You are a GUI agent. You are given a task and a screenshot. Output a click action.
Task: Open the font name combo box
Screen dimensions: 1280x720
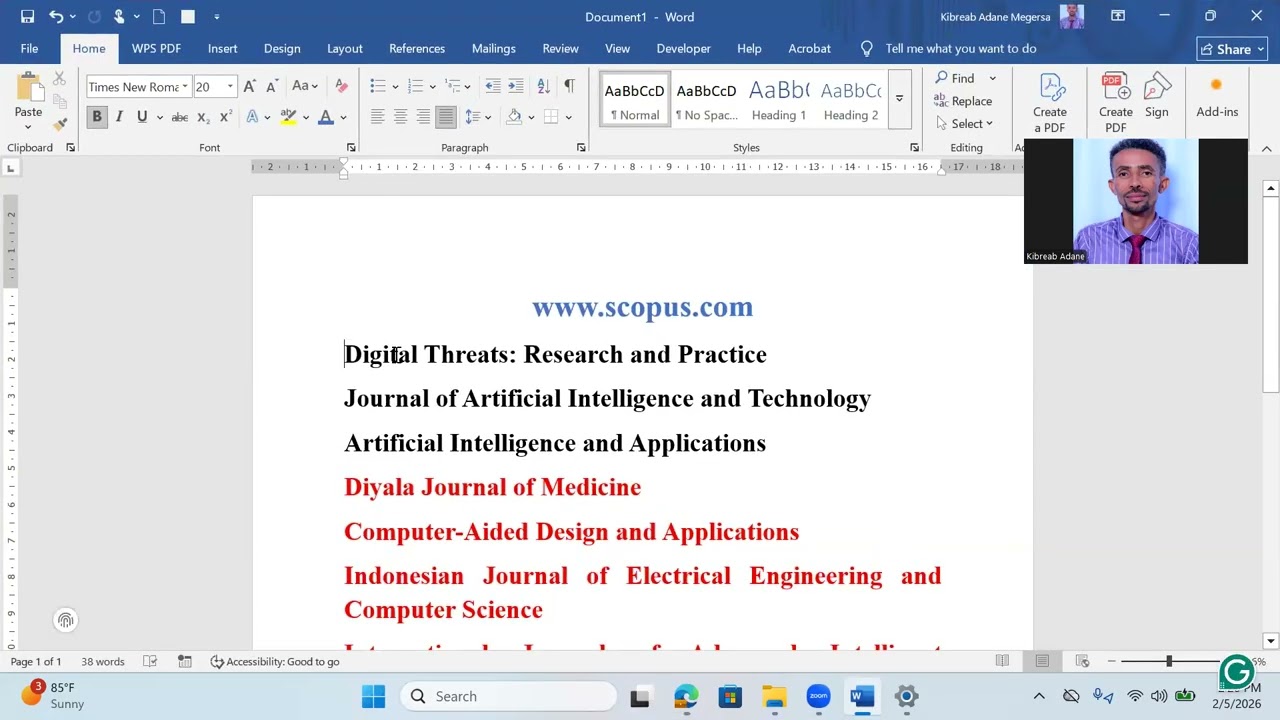pos(138,87)
